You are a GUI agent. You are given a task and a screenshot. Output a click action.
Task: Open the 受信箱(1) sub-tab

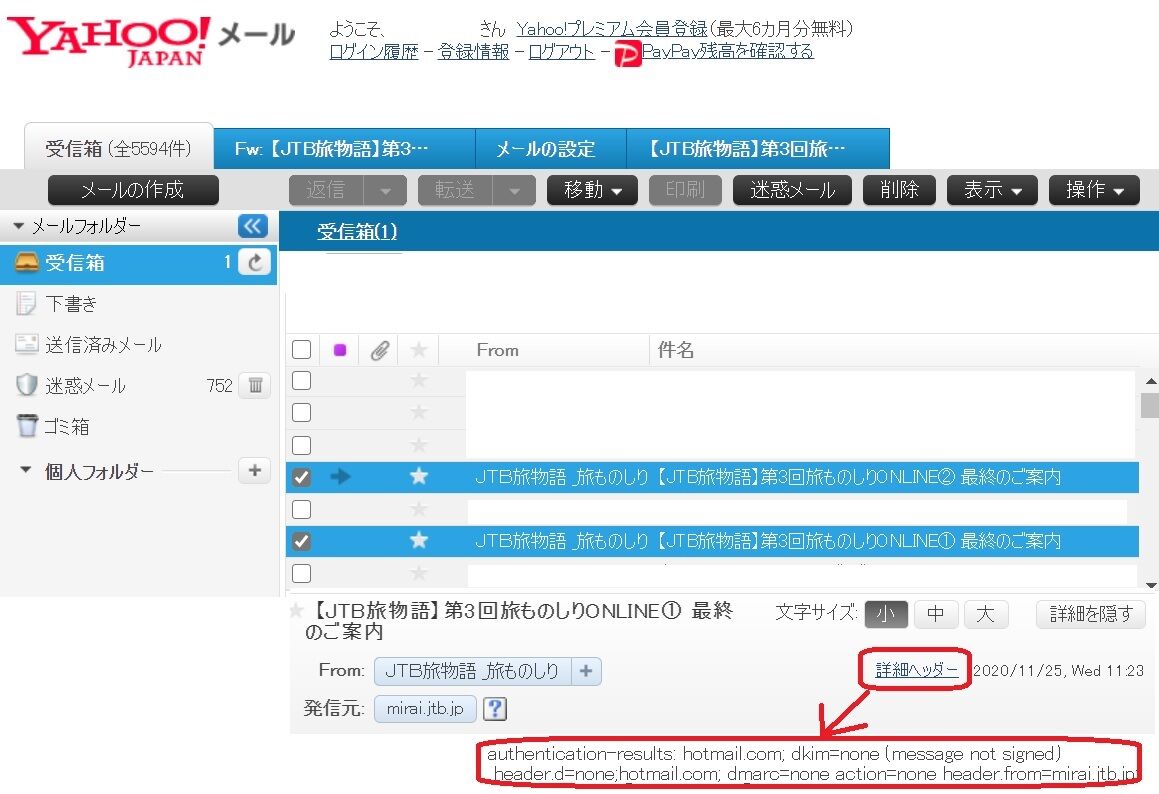[357, 231]
